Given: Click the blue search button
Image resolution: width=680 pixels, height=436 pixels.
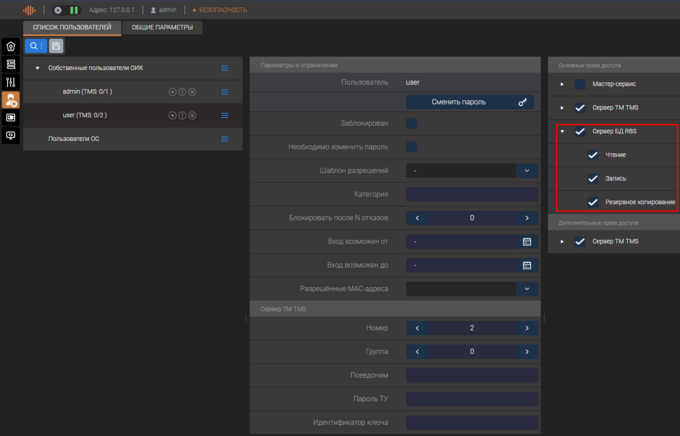Looking at the screenshot, I should 34,46.
